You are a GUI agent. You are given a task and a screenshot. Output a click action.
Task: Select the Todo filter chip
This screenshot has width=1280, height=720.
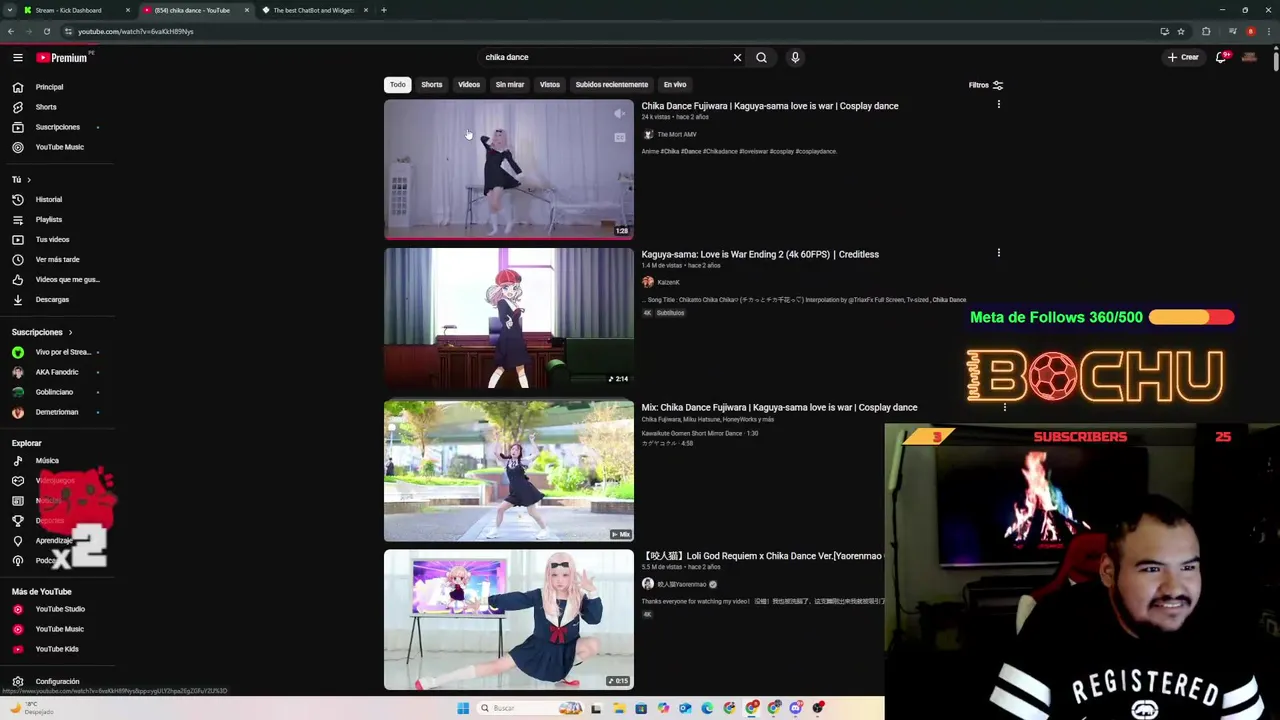pyautogui.click(x=397, y=85)
